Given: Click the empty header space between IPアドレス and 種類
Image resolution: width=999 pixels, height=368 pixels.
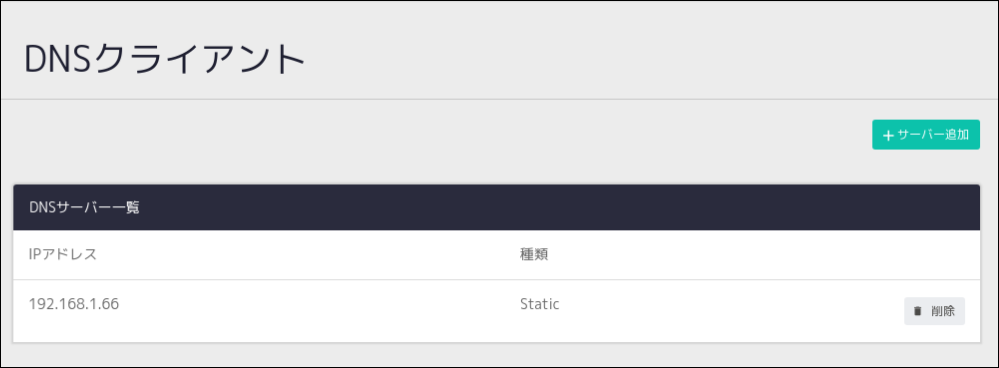Looking at the screenshot, I should click(308, 255).
